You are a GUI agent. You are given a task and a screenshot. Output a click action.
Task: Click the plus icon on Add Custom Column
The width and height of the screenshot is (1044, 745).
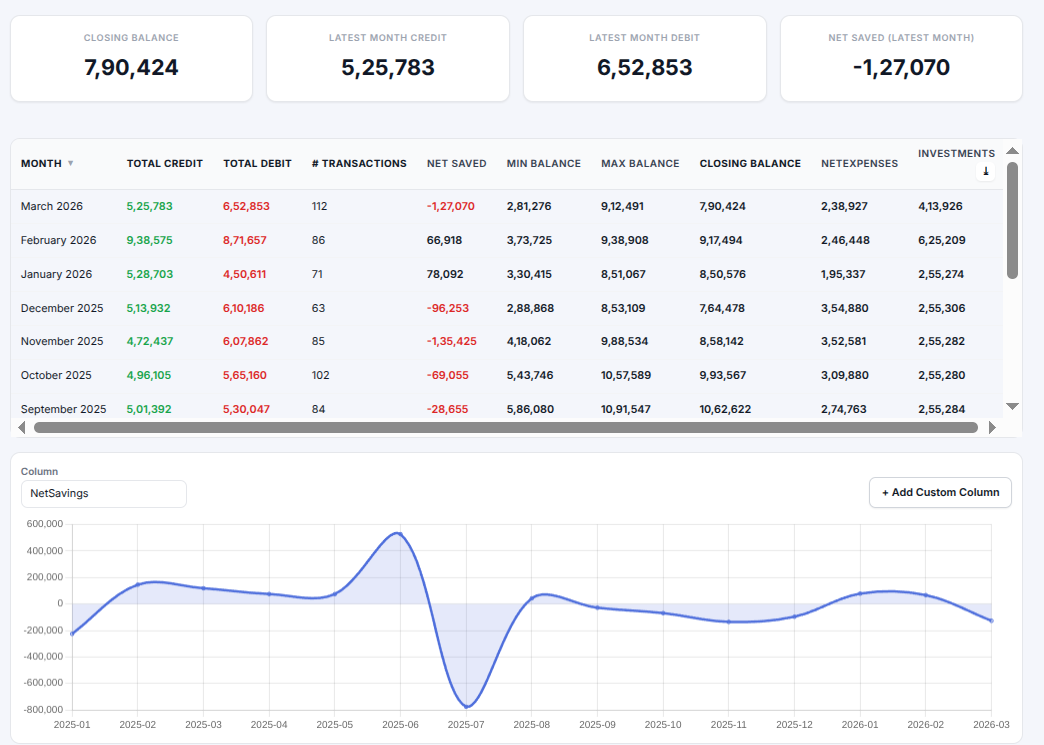(884, 492)
